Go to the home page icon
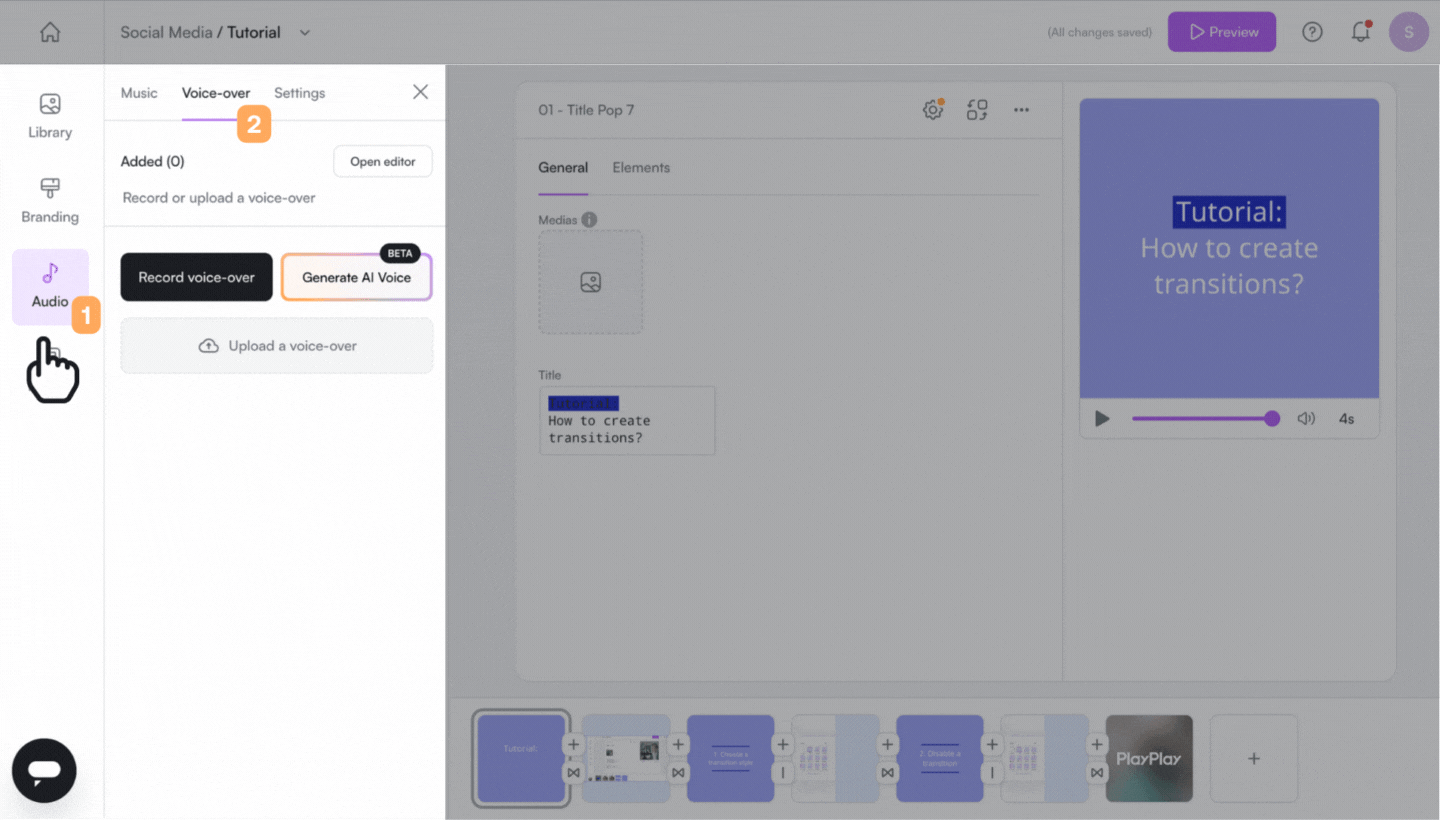This screenshot has height=820, width=1440. [50, 32]
